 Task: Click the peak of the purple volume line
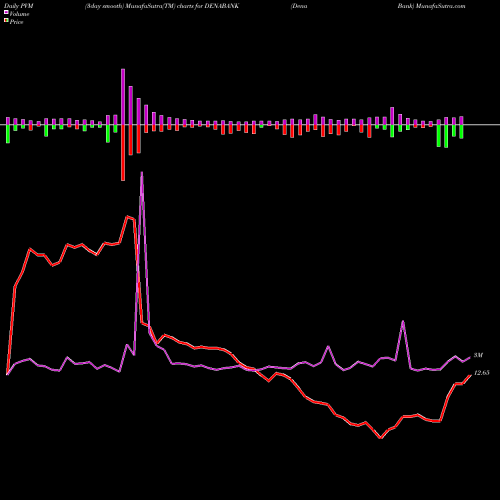pyautogui.click(x=142, y=172)
